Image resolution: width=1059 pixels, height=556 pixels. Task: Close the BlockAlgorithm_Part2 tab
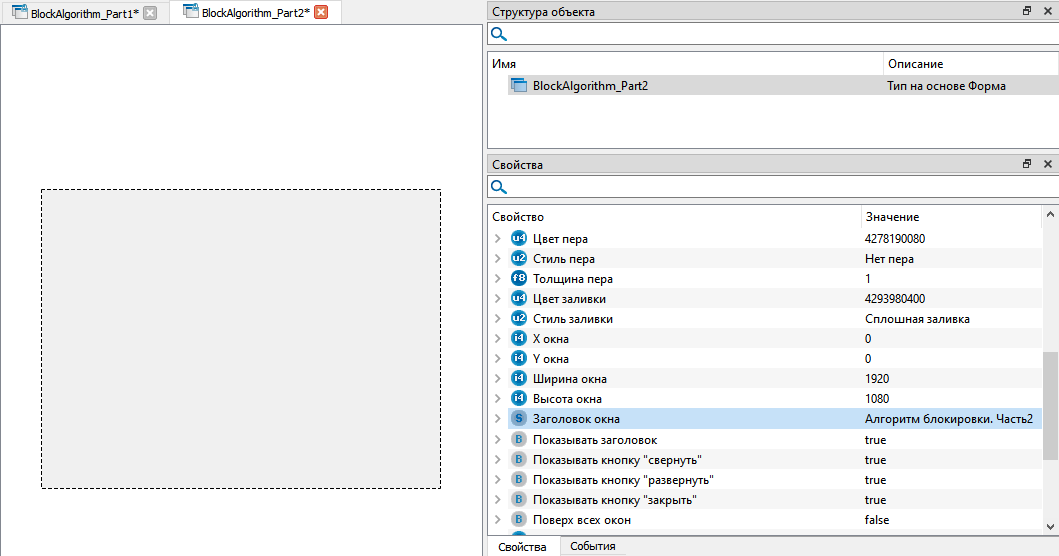pos(321,13)
